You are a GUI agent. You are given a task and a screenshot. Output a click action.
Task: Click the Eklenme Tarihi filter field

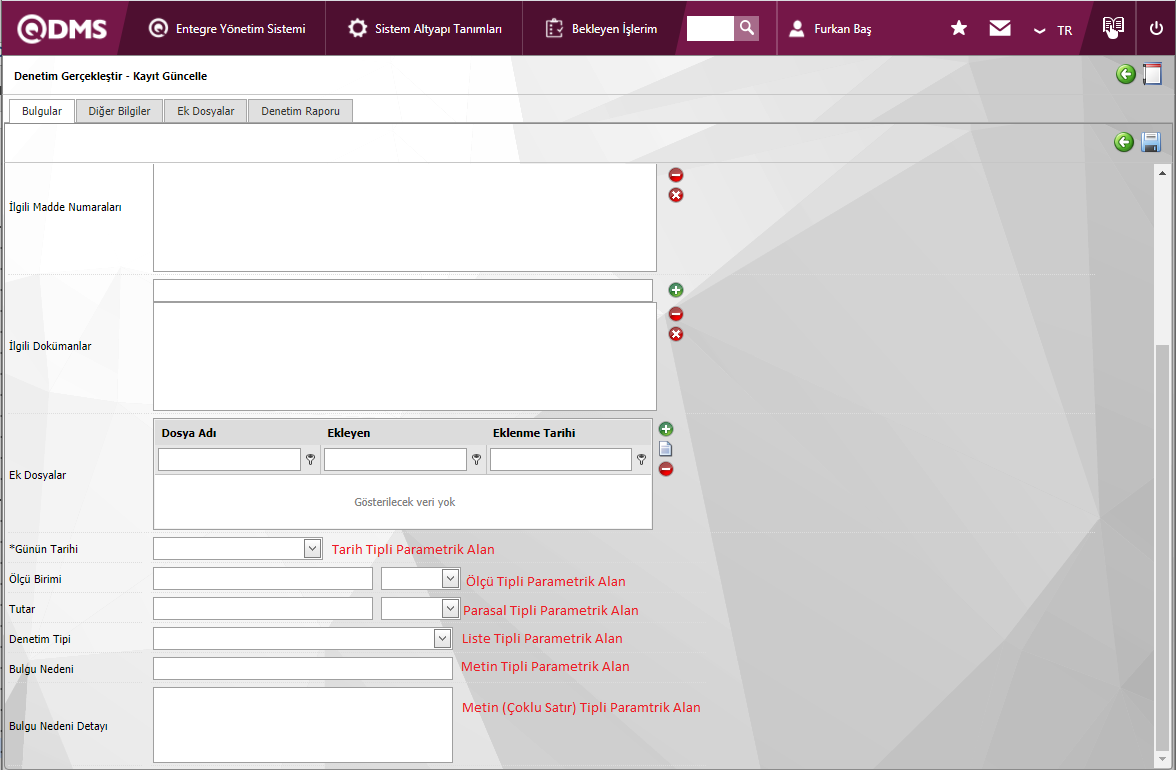tap(561, 460)
